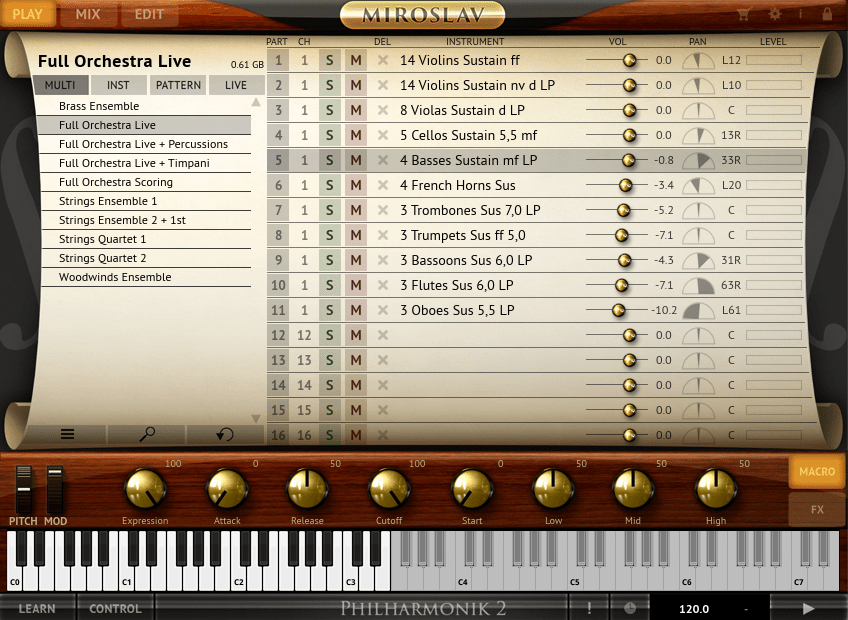Select the PATTERN browser tab
This screenshot has height=620, width=848.
(178, 85)
